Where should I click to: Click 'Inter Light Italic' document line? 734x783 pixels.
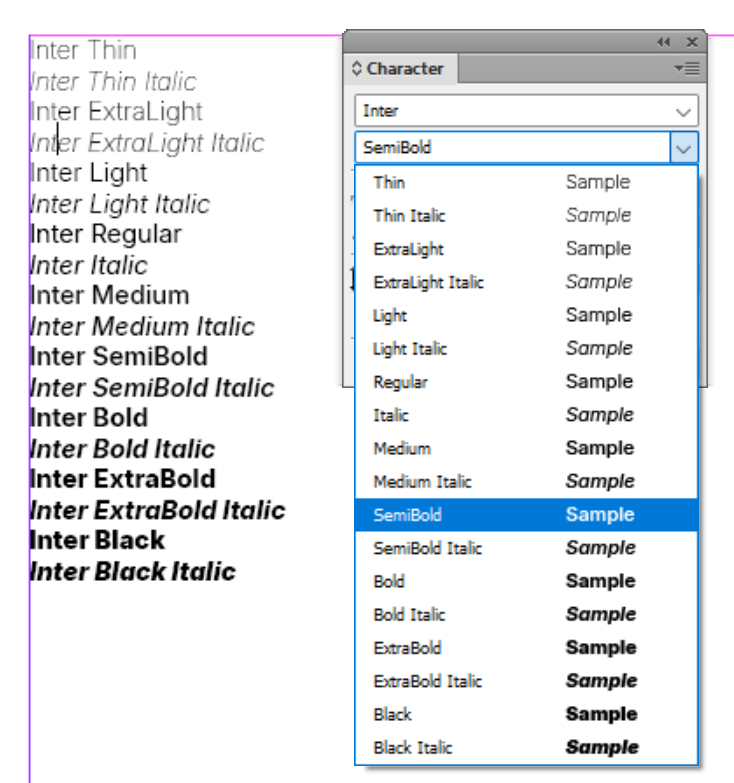(120, 204)
